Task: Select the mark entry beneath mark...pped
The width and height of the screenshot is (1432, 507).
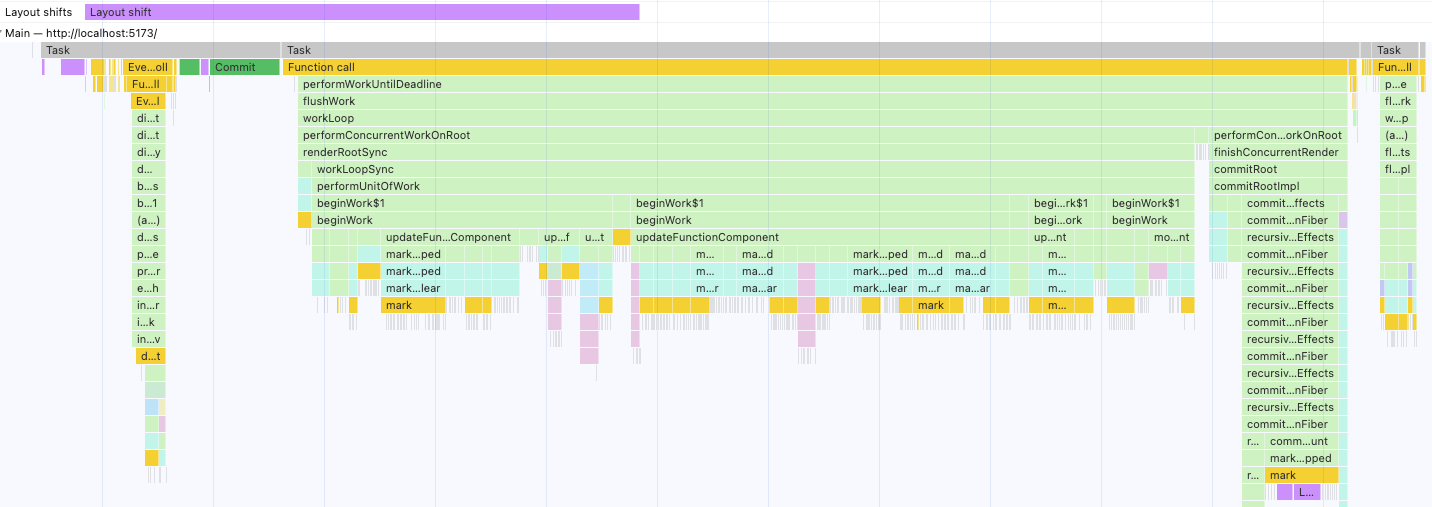Action: point(1301,475)
